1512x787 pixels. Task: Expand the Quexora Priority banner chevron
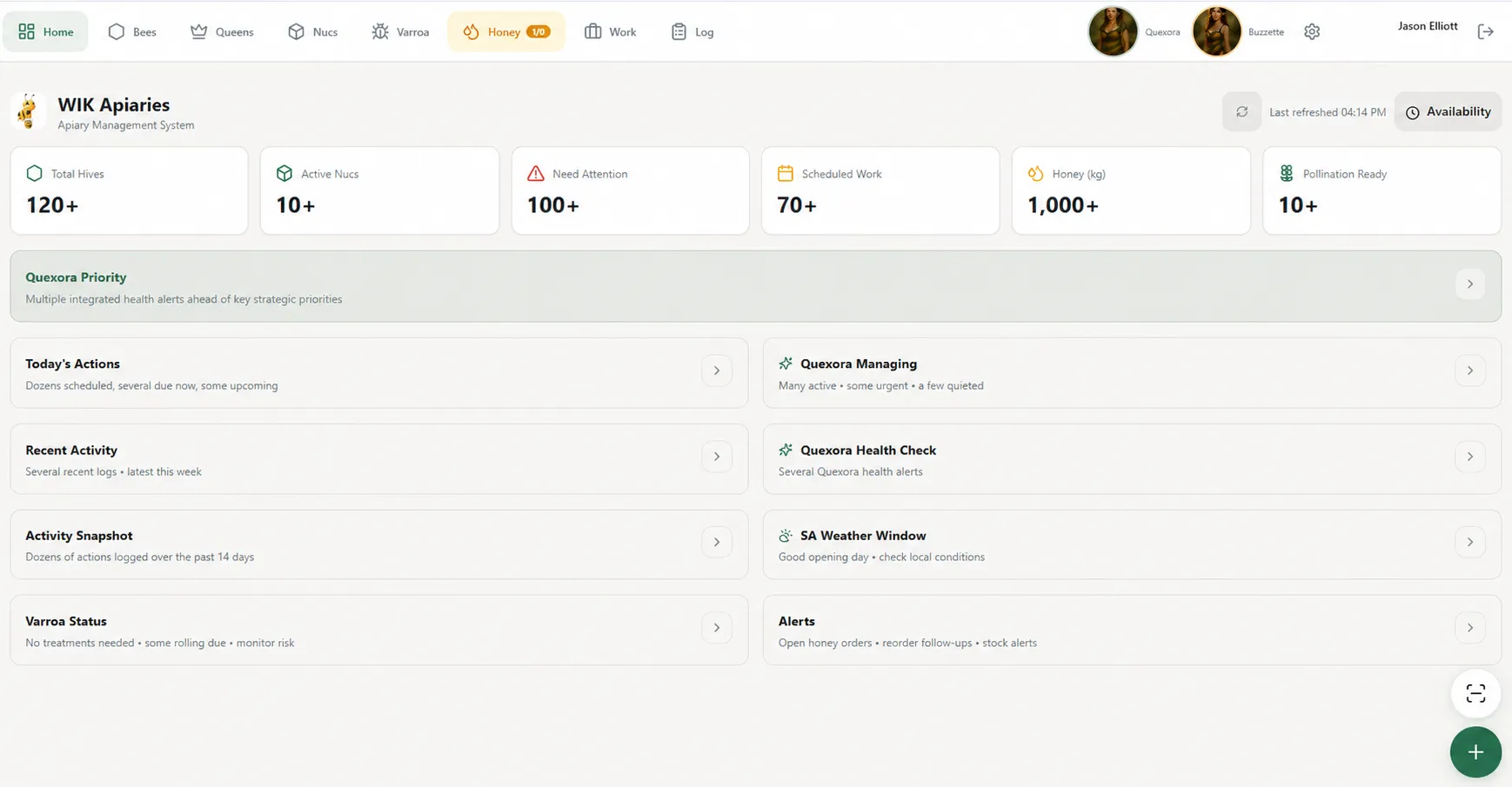[1470, 284]
